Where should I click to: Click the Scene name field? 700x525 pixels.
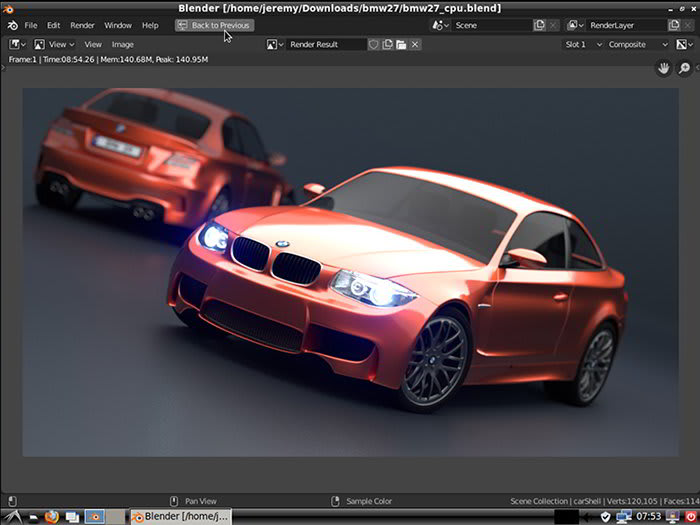(492, 25)
